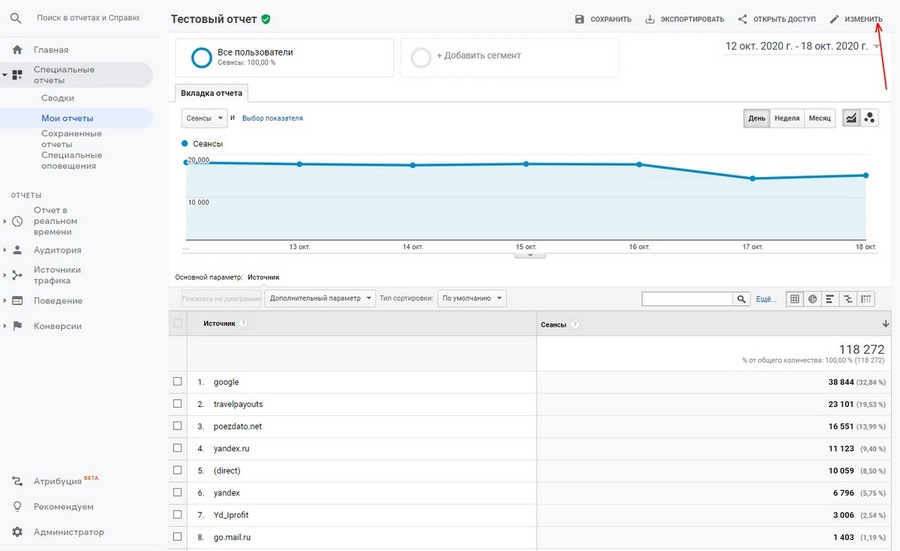Viewport: 900px width, 551px height.
Task: Click the save floppy disk icon
Action: point(580,19)
